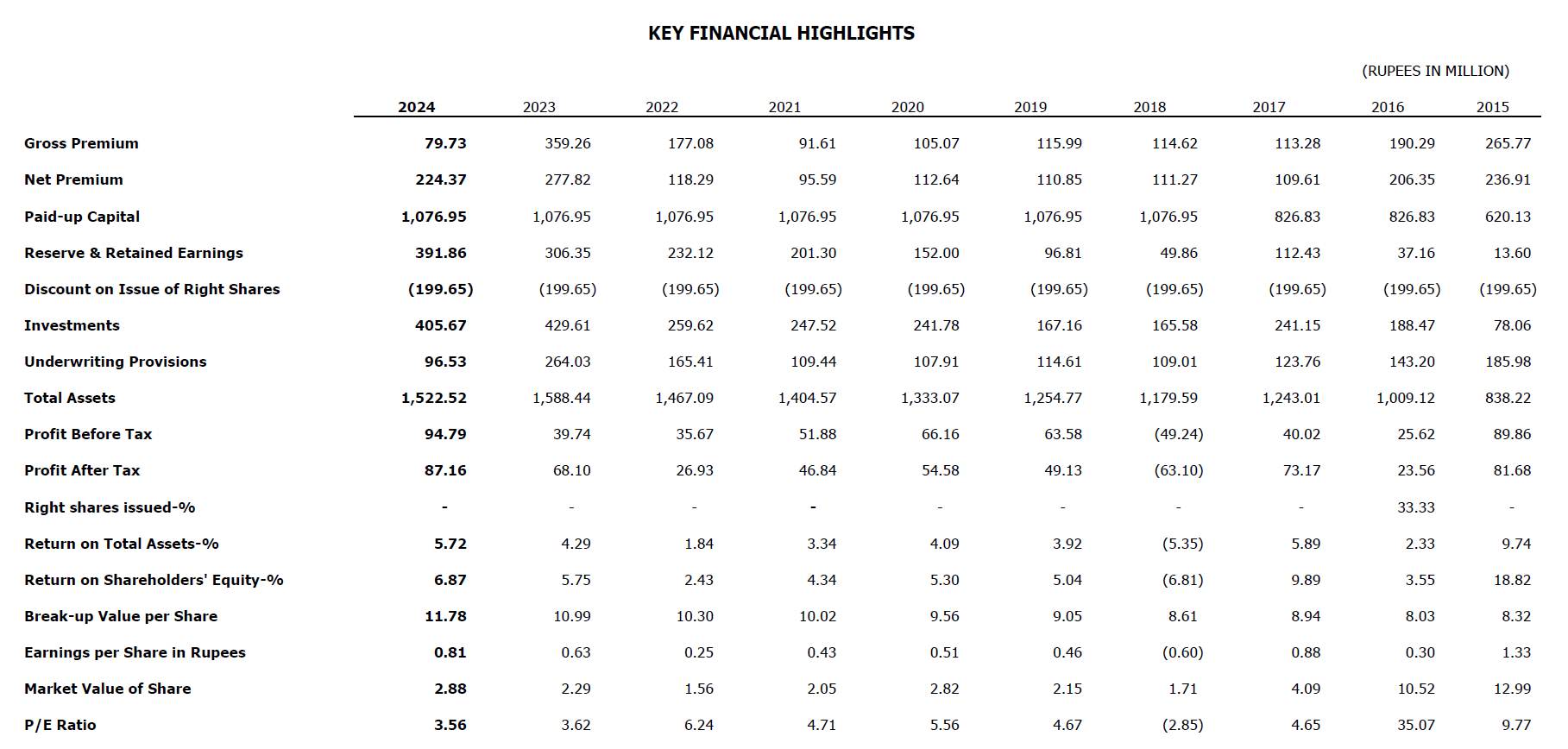The width and height of the screenshot is (1568, 749).
Task: Click the KEY FINANCIAL HIGHLIGHTS title
Action: pos(781,34)
